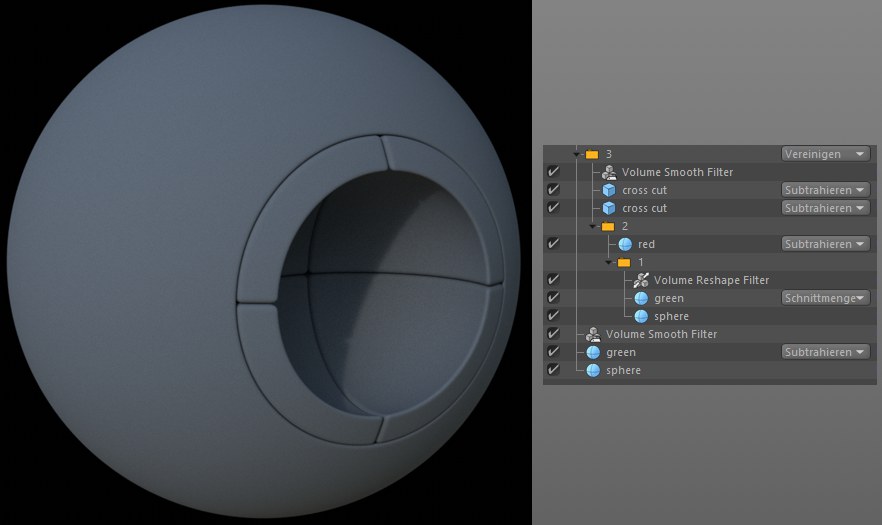
Task: Open the Subtrahieren dropdown on the red row
Action: (x=825, y=244)
